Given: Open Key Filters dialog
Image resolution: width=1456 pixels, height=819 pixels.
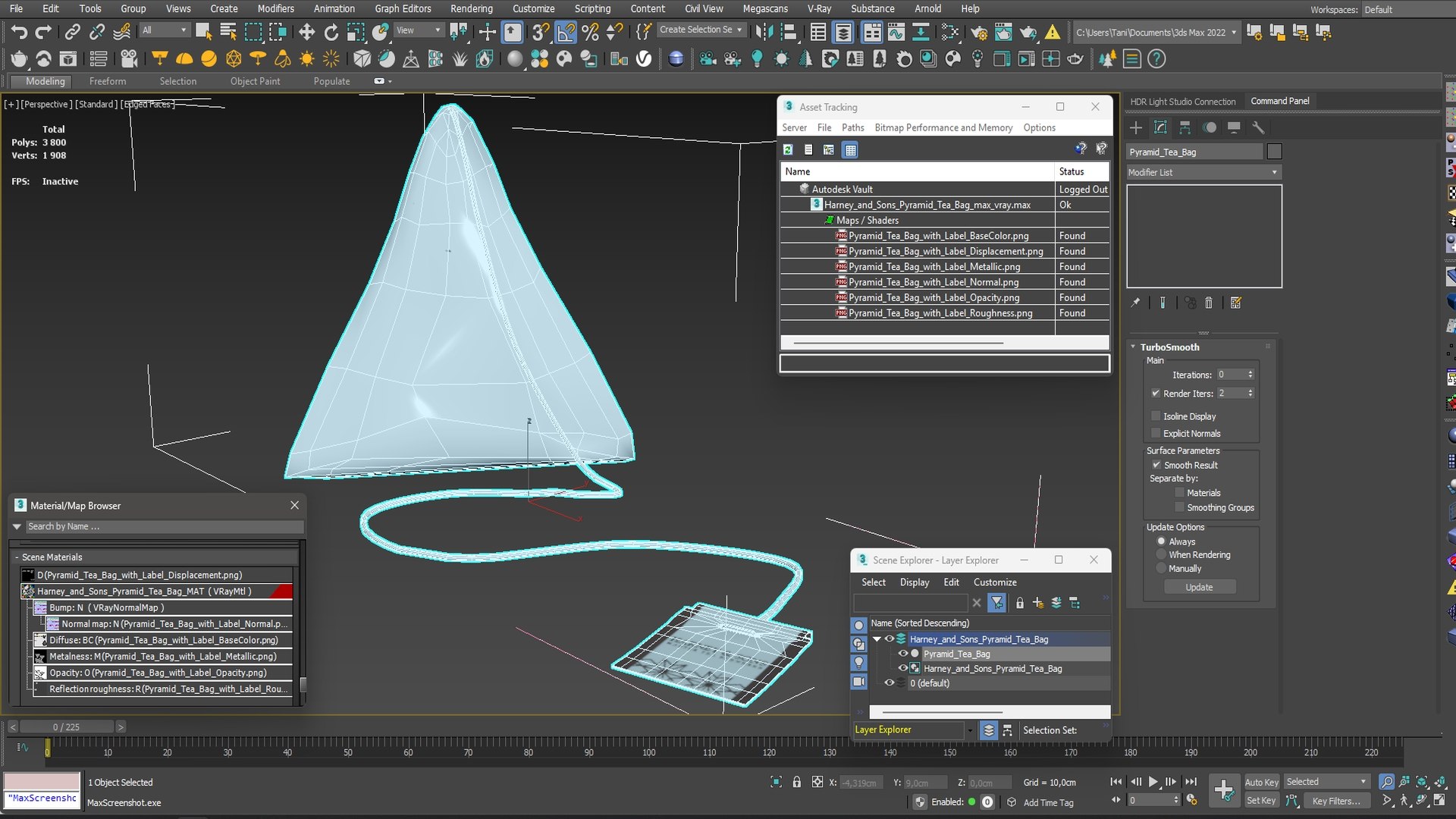Looking at the screenshot, I should [x=1335, y=801].
